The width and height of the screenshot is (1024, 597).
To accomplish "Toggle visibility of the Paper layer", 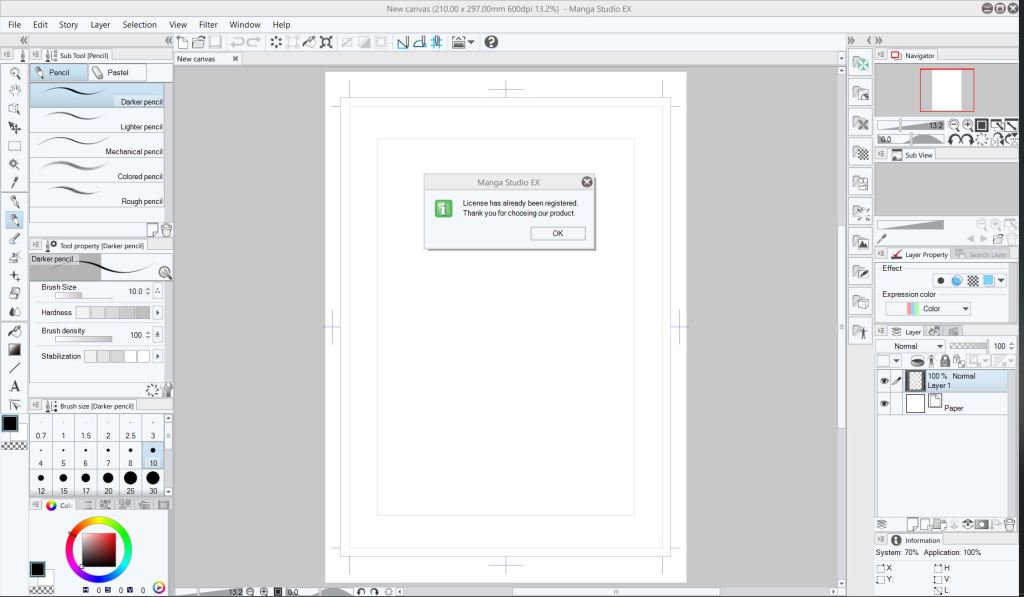I will 884,404.
